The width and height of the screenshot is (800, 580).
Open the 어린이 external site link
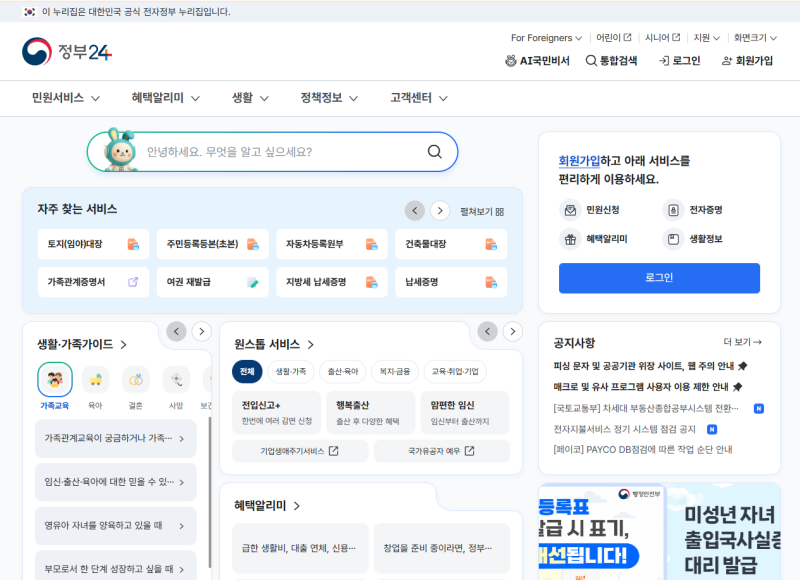point(614,38)
